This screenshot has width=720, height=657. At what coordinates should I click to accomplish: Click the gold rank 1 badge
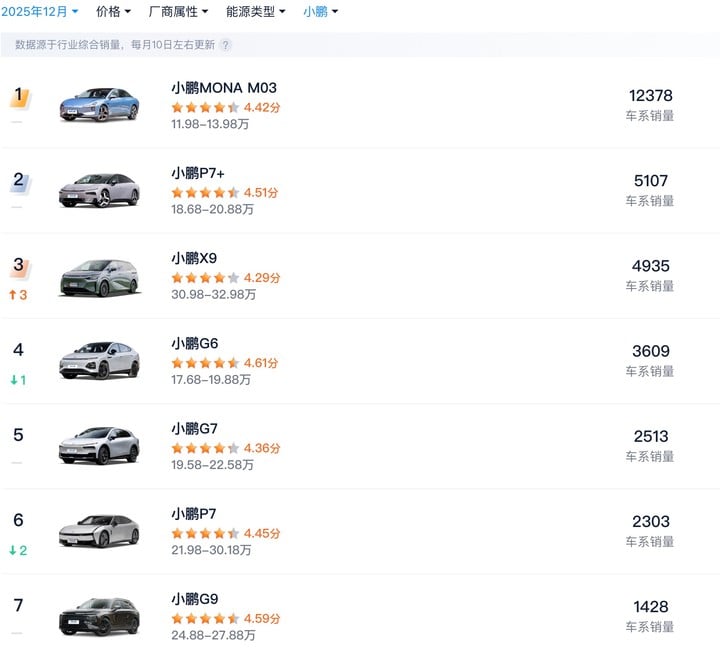(18, 97)
